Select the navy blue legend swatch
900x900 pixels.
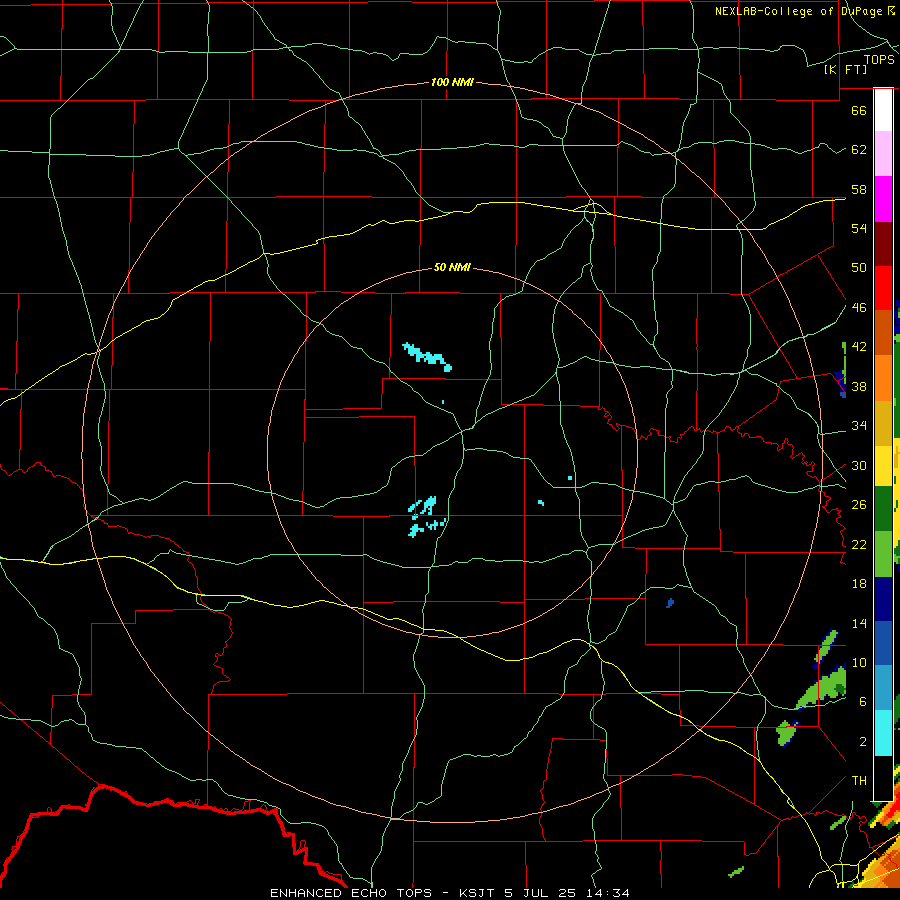883,599
